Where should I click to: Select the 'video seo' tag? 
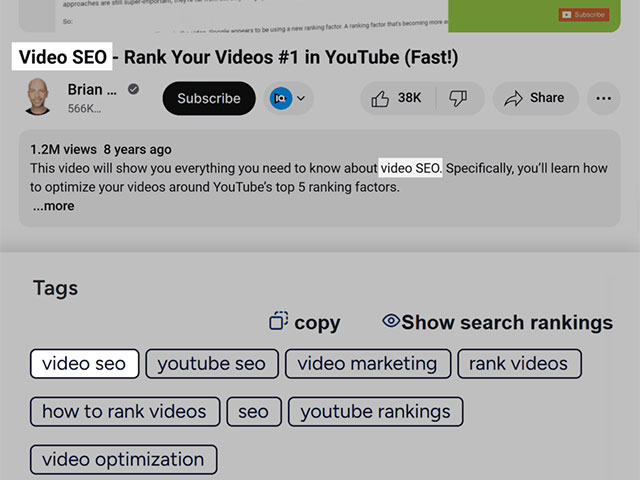tap(84, 364)
